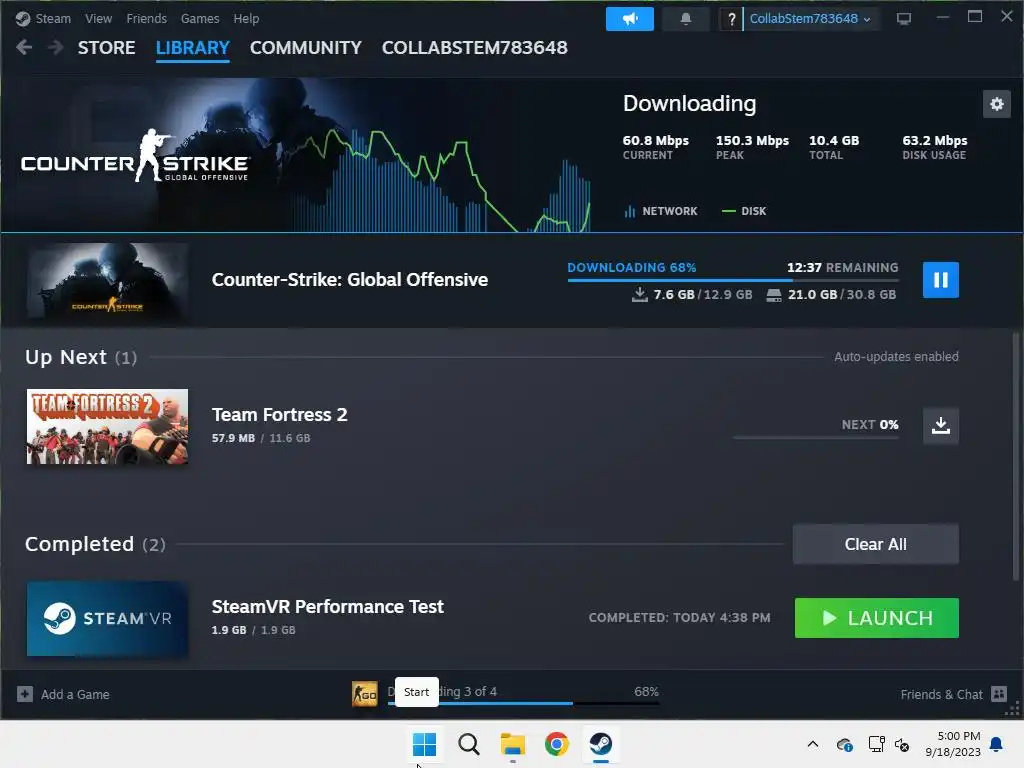The height and width of the screenshot is (768, 1024).
Task: Click the OneDrive cloud tray icon
Action: click(x=844, y=744)
